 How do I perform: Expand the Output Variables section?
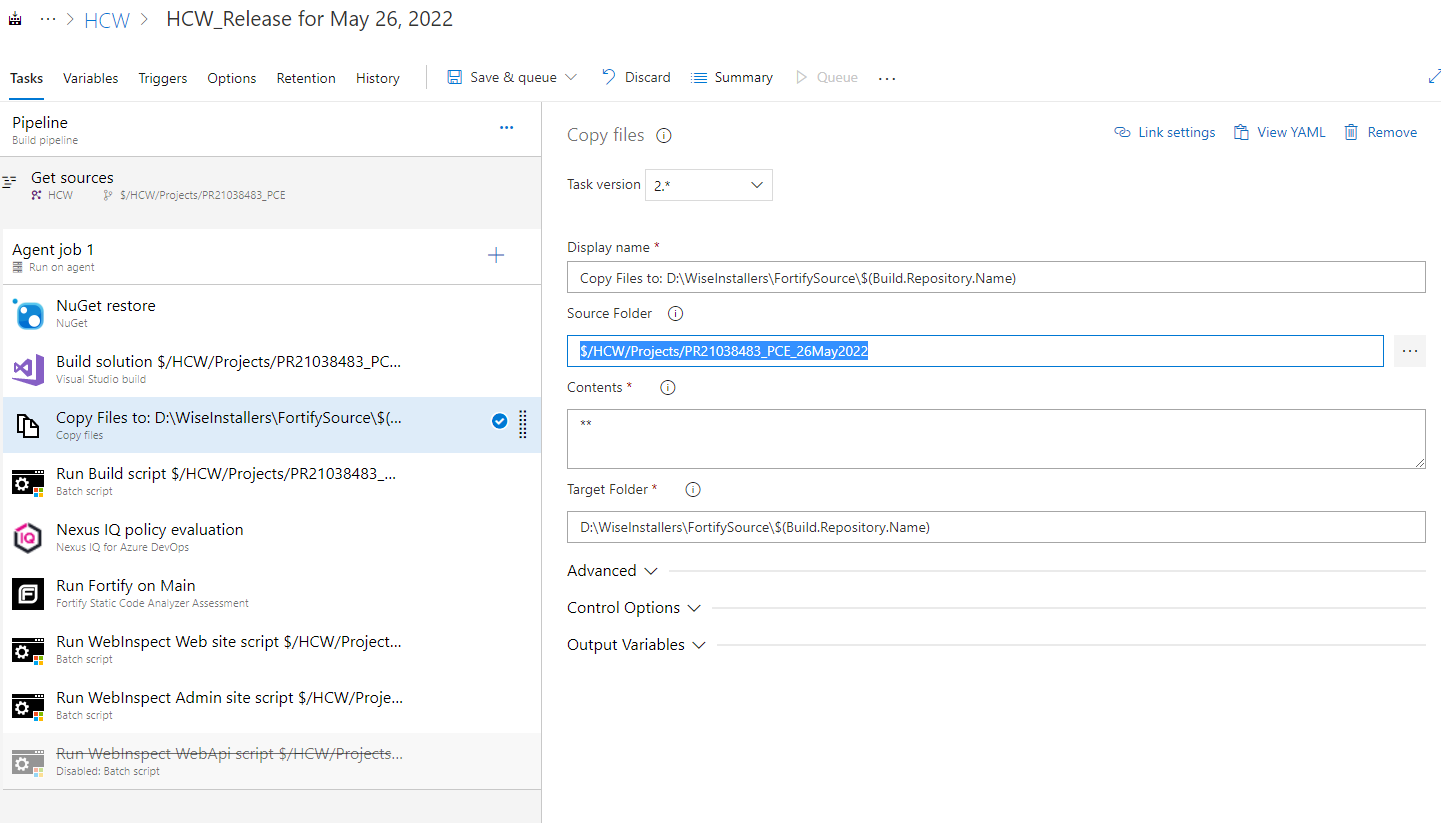[x=636, y=645]
